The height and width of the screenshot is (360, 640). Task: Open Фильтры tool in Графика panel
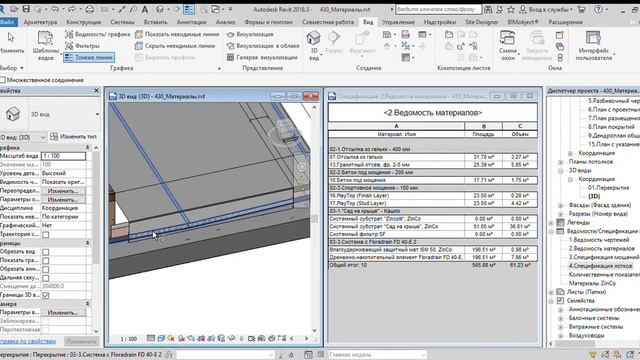click(x=82, y=46)
